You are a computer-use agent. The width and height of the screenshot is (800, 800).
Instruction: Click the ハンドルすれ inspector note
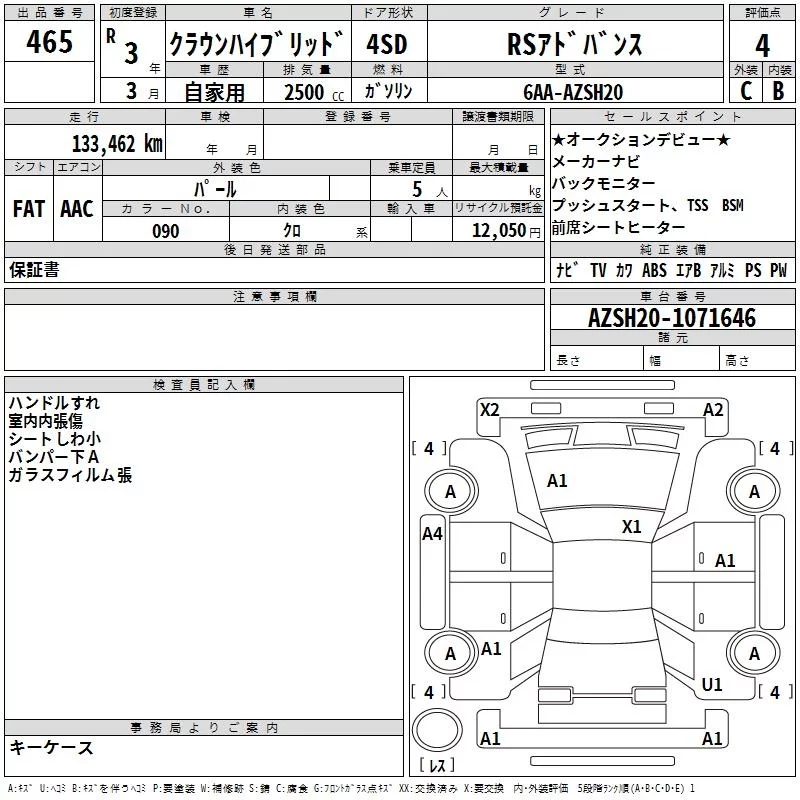[x=54, y=403]
